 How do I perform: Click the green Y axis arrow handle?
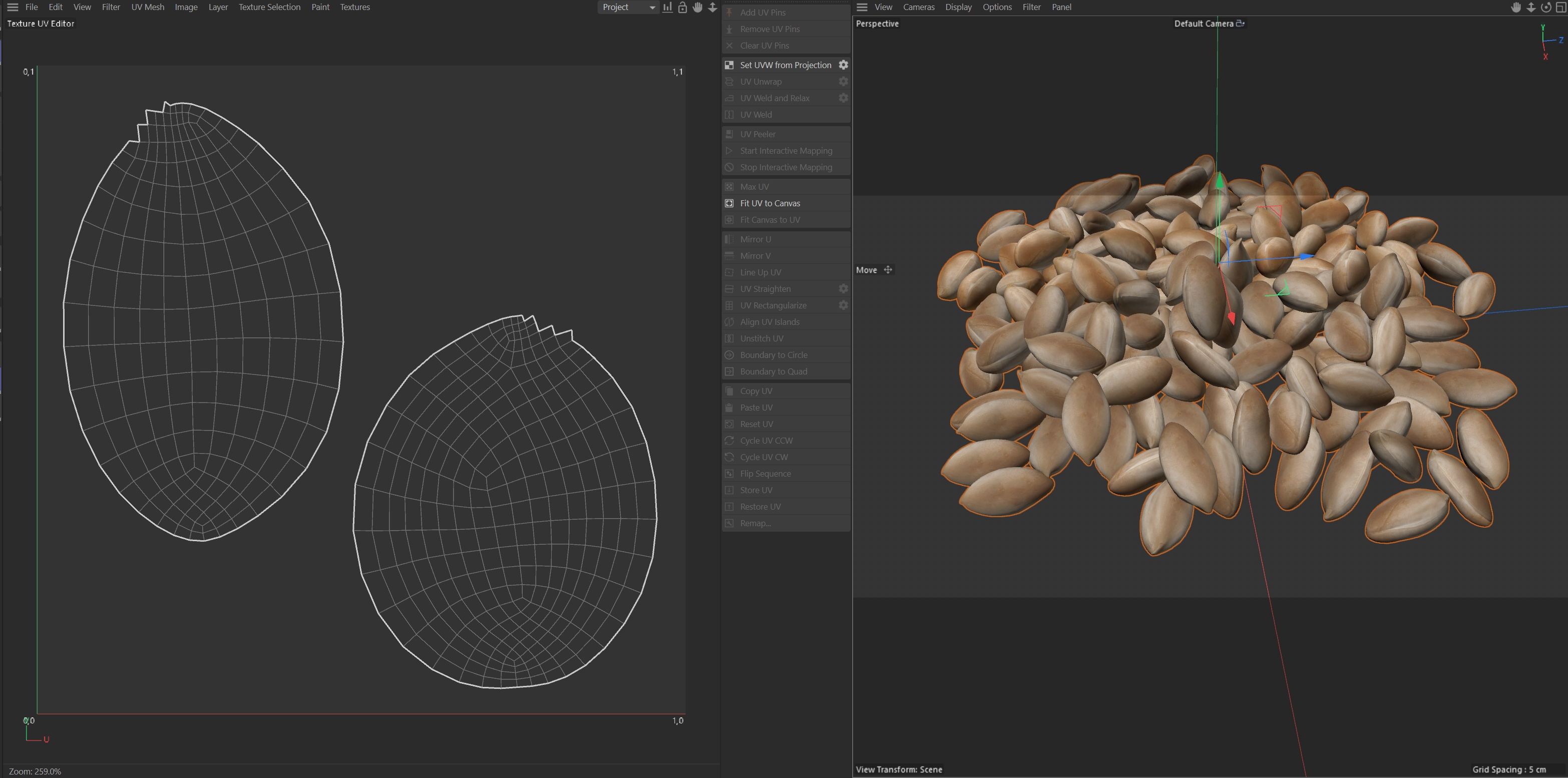(x=1219, y=180)
